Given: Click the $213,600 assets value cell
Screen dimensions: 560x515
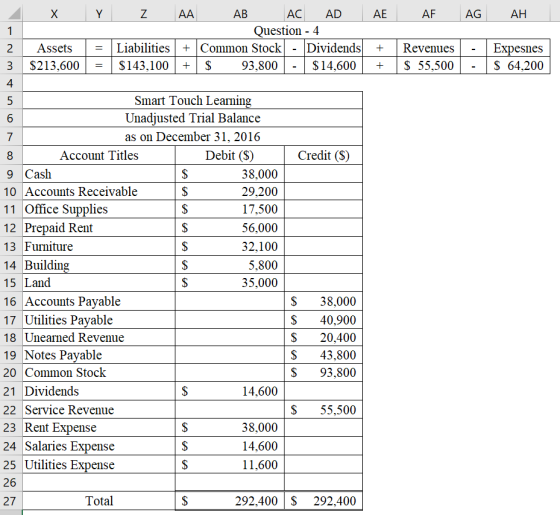Looking at the screenshot, I should coord(54,65).
